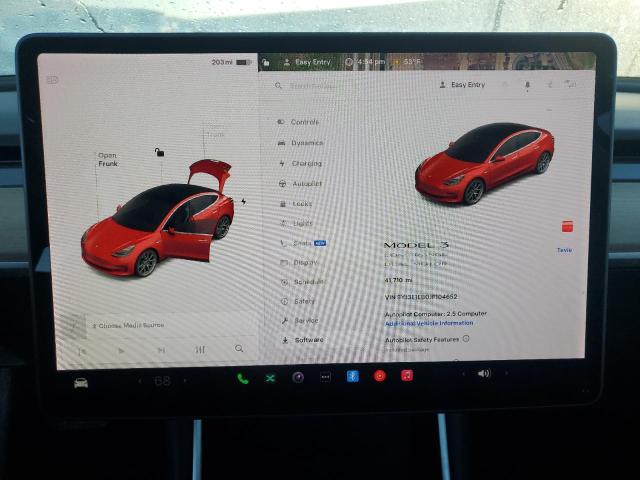Tap the car controls icon in bottom bar
Image resolution: width=640 pixels, height=480 pixels.
(x=81, y=383)
